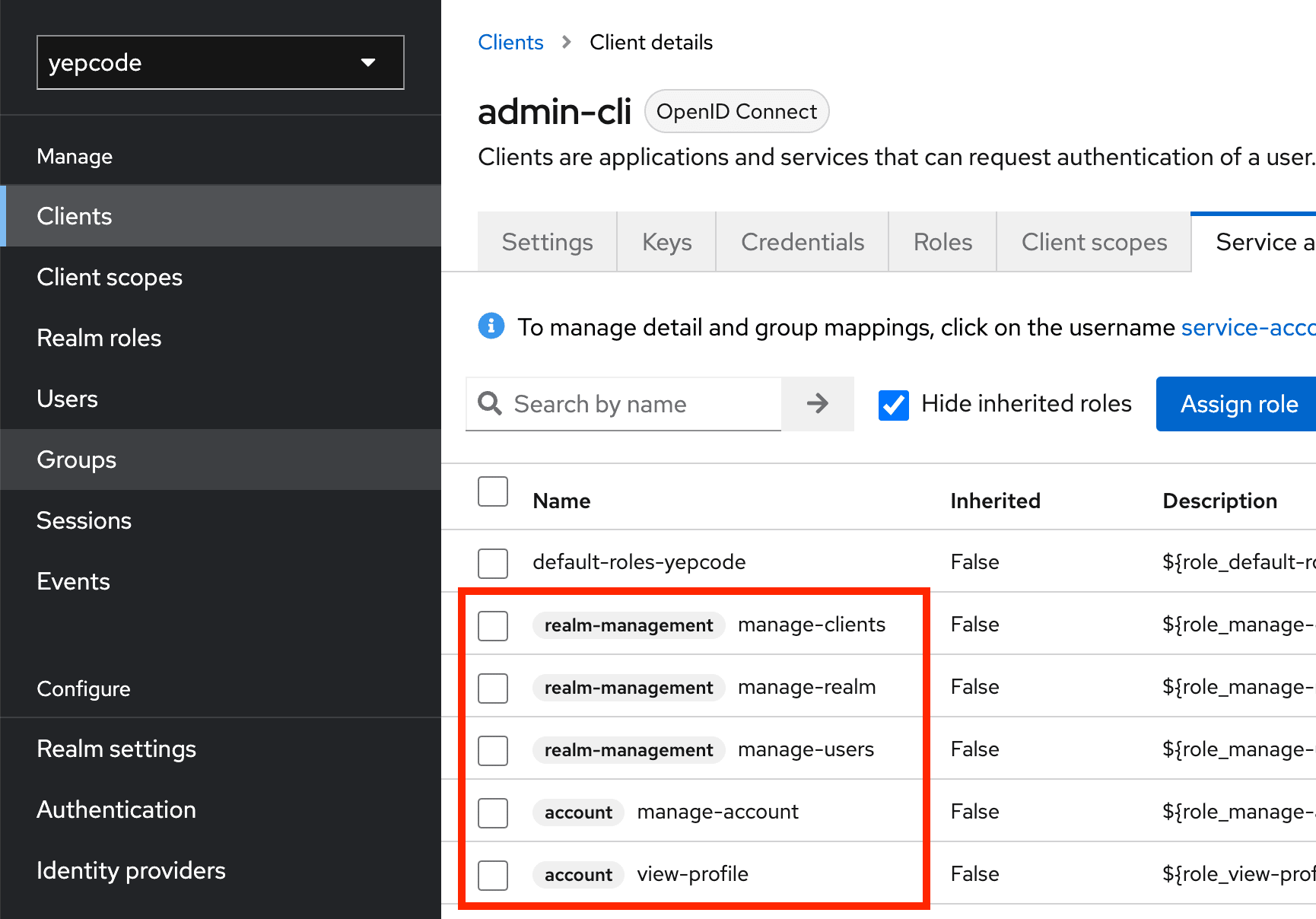Click the magnifying glass search icon
Screen dimensions: 1316x919
[490, 403]
